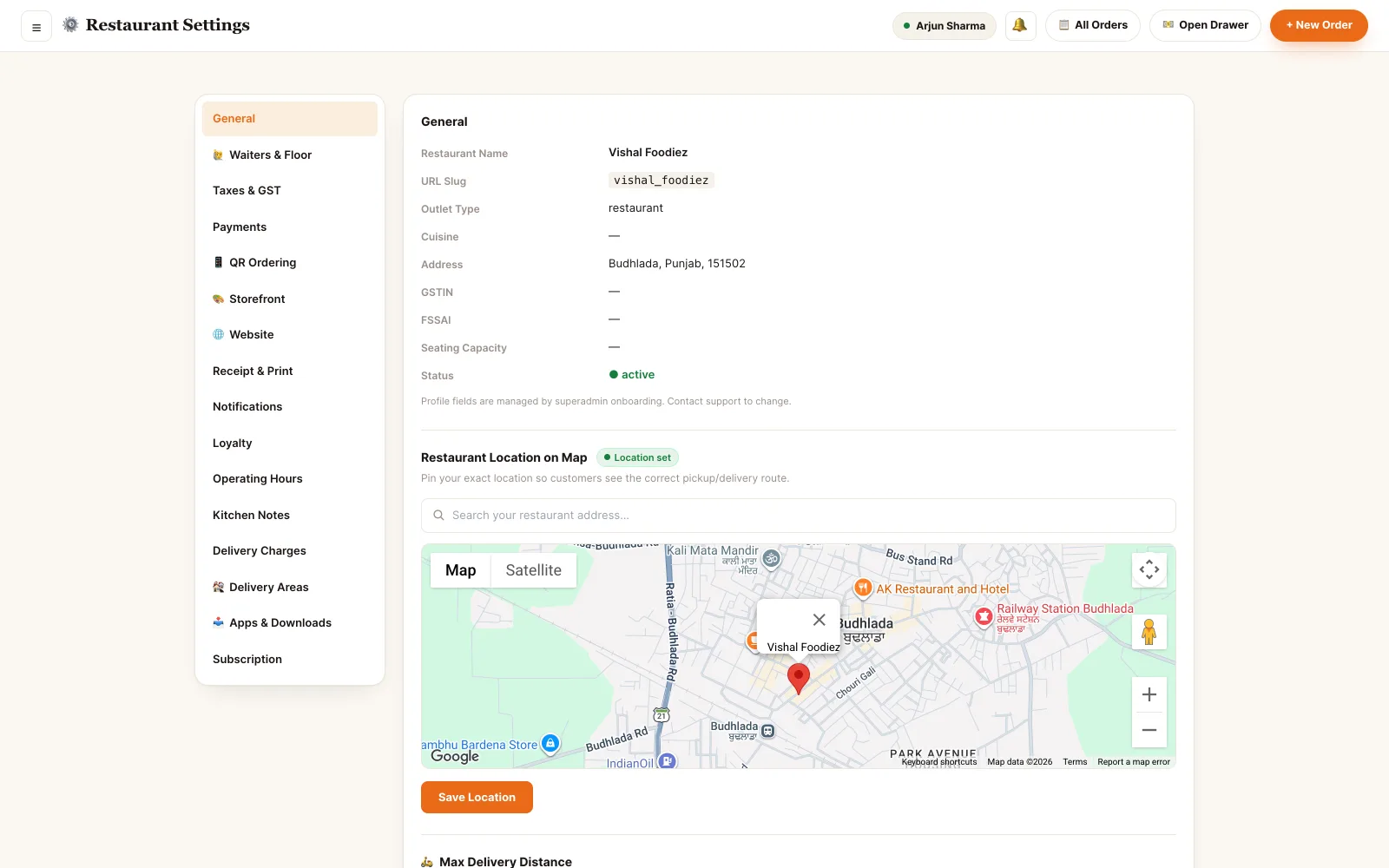Zoom out on the map

pos(1149,730)
